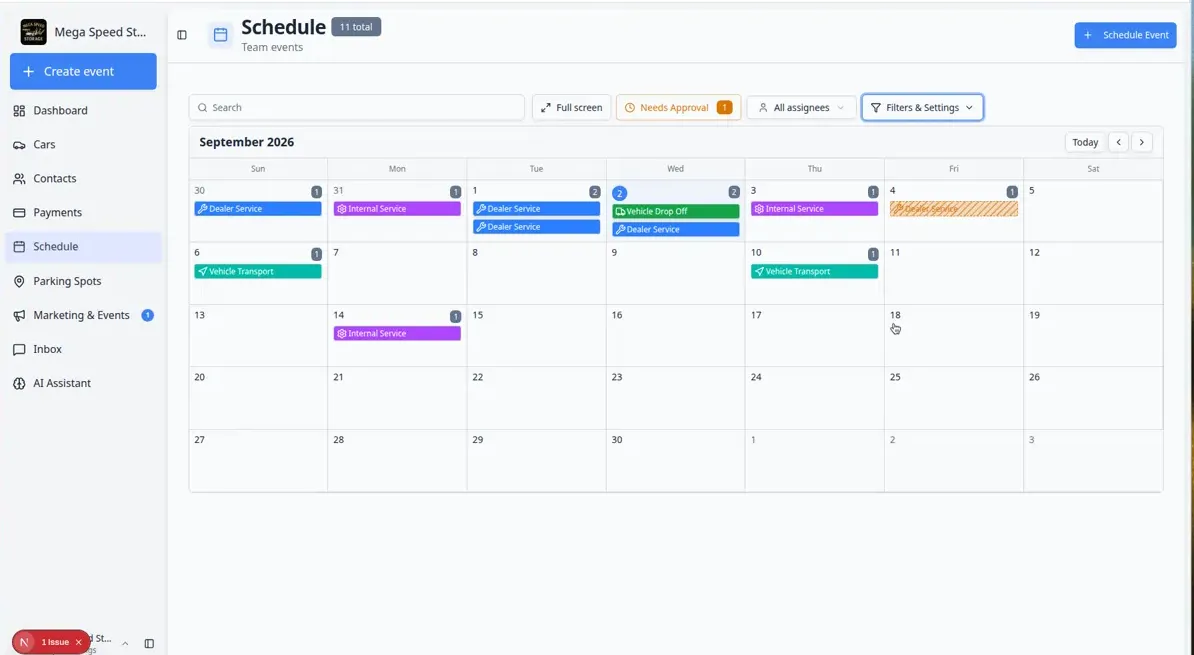Expand the account menu chevron at bottom
Screen dimensions: 1194x655
(125, 644)
